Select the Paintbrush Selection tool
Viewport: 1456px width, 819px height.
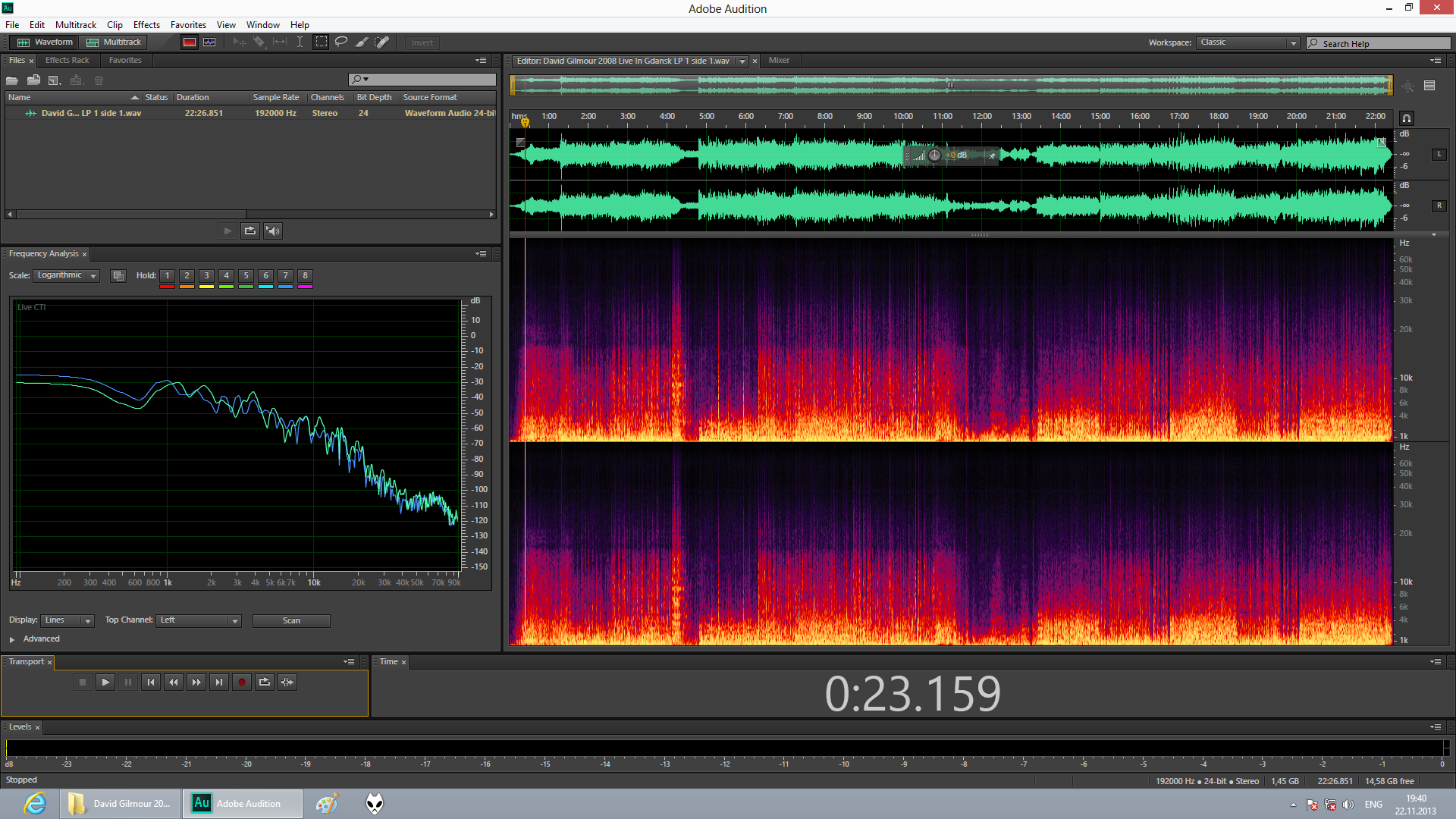(362, 42)
